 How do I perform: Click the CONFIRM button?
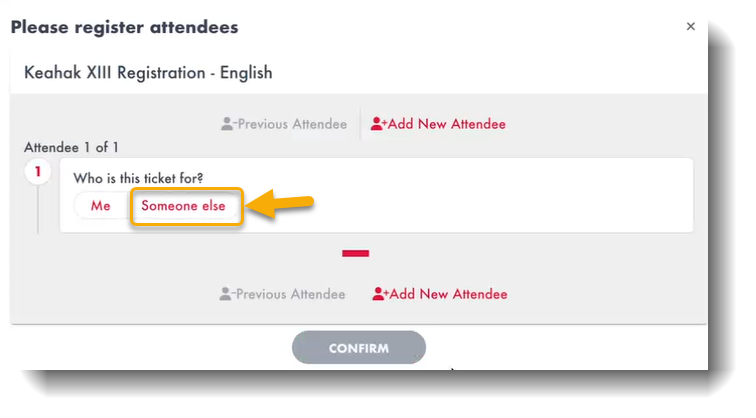(359, 348)
